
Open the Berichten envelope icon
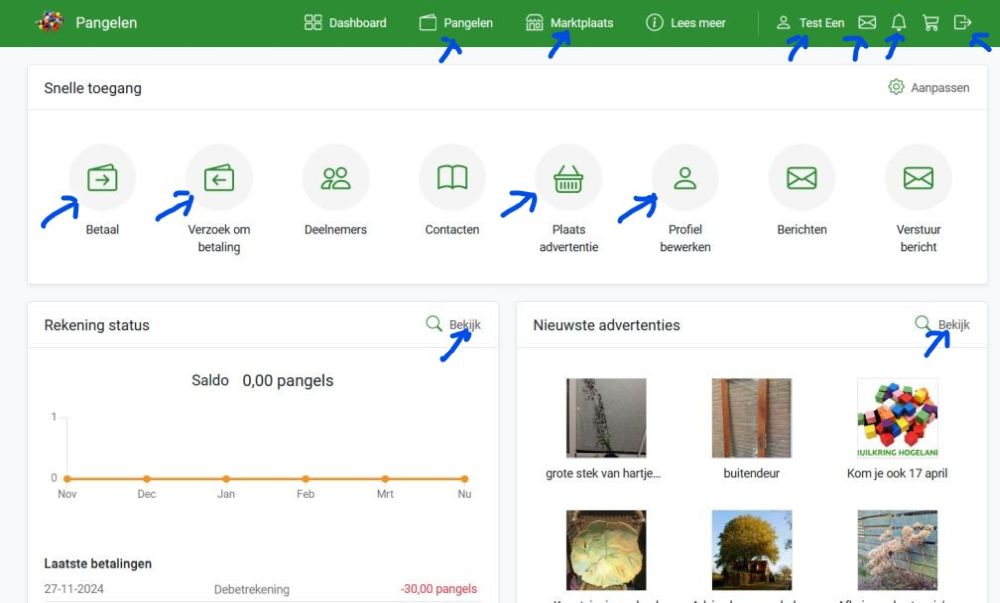click(x=802, y=178)
